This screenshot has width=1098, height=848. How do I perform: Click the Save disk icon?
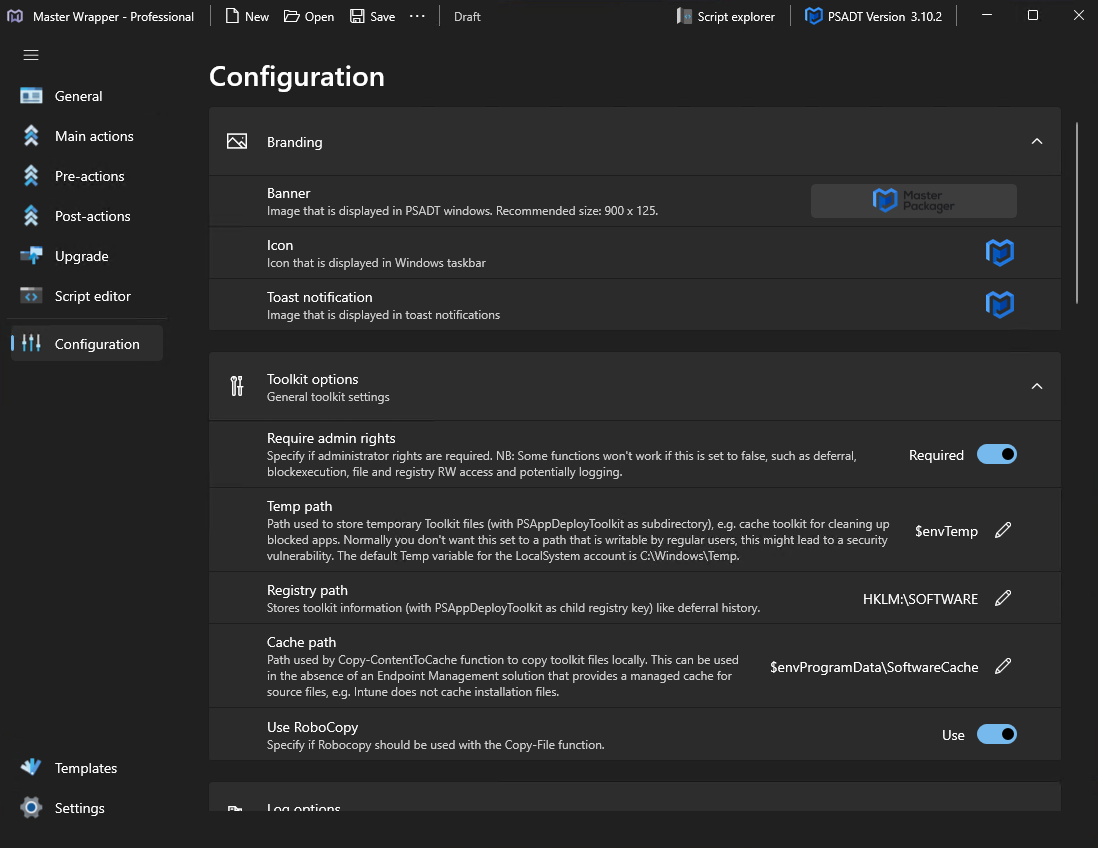point(357,16)
